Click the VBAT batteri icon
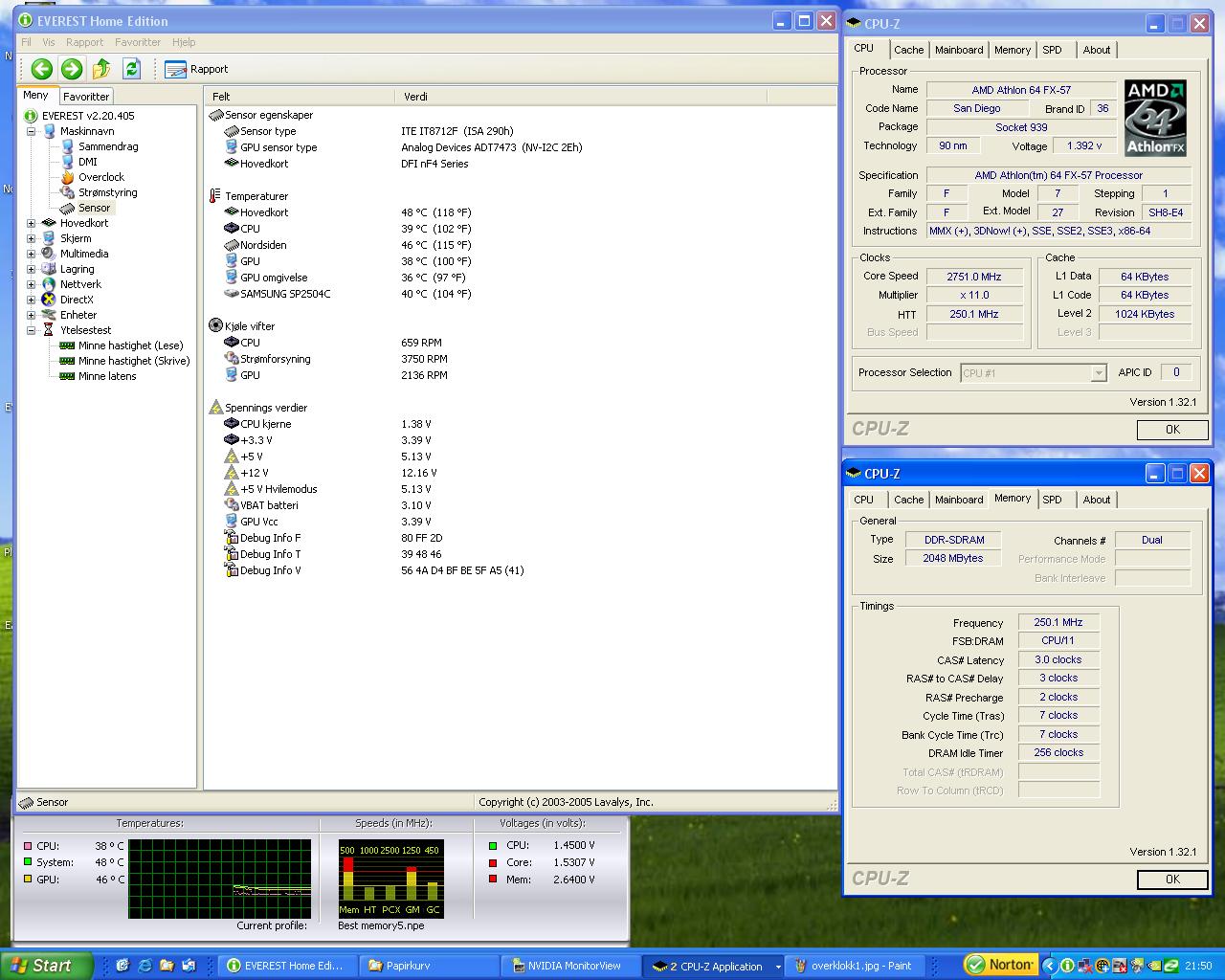Screen dimensions: 1225x980 pos(231,505)
